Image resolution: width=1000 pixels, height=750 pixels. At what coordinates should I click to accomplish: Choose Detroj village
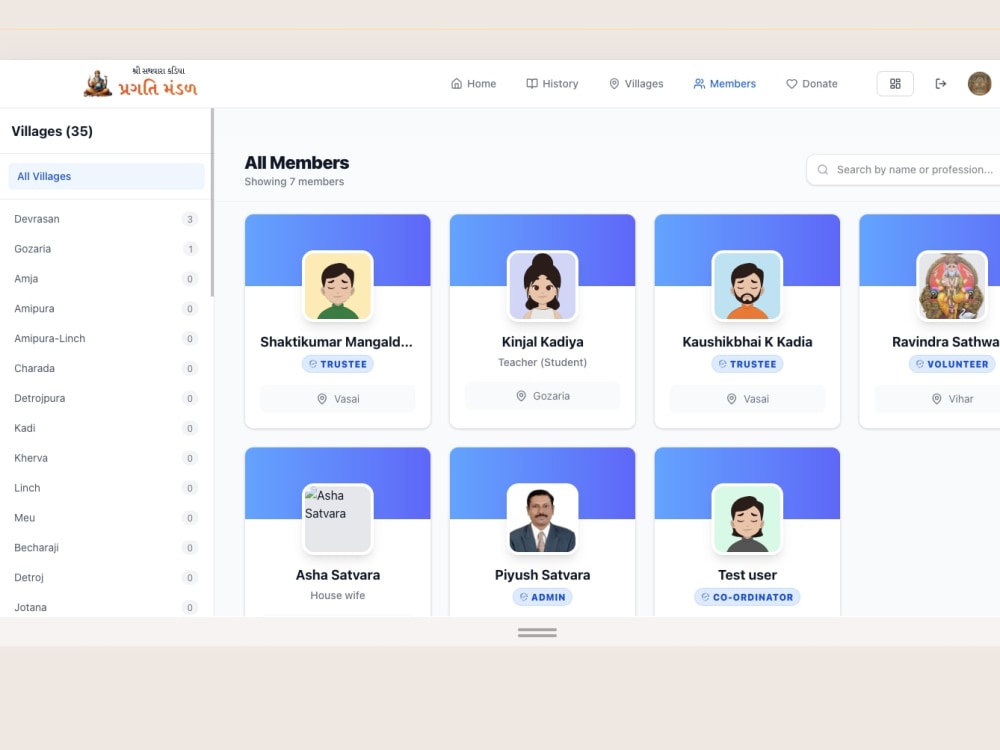click(106, 578)
